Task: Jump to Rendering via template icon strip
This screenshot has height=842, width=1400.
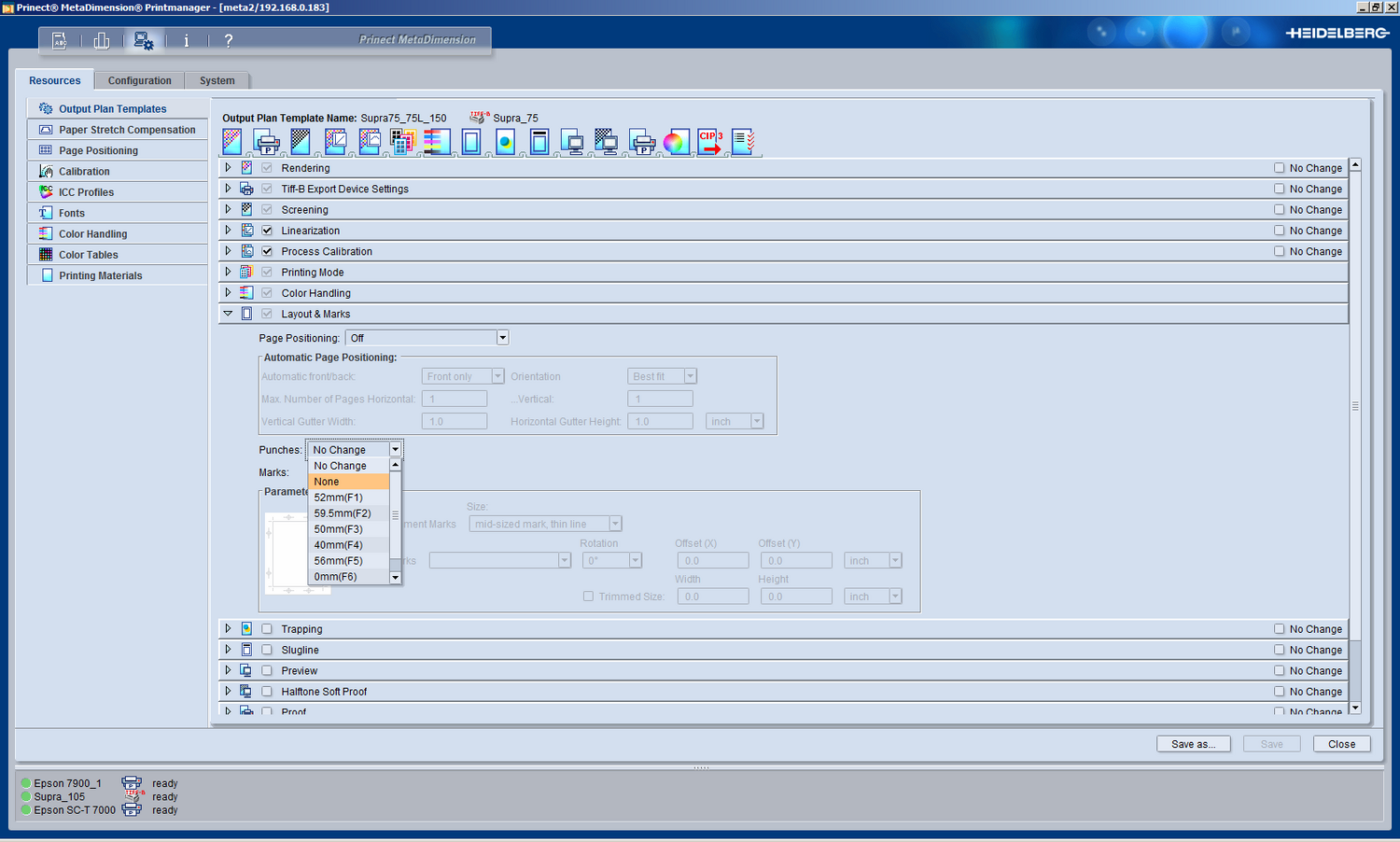Action: click(x=232, y=142)
